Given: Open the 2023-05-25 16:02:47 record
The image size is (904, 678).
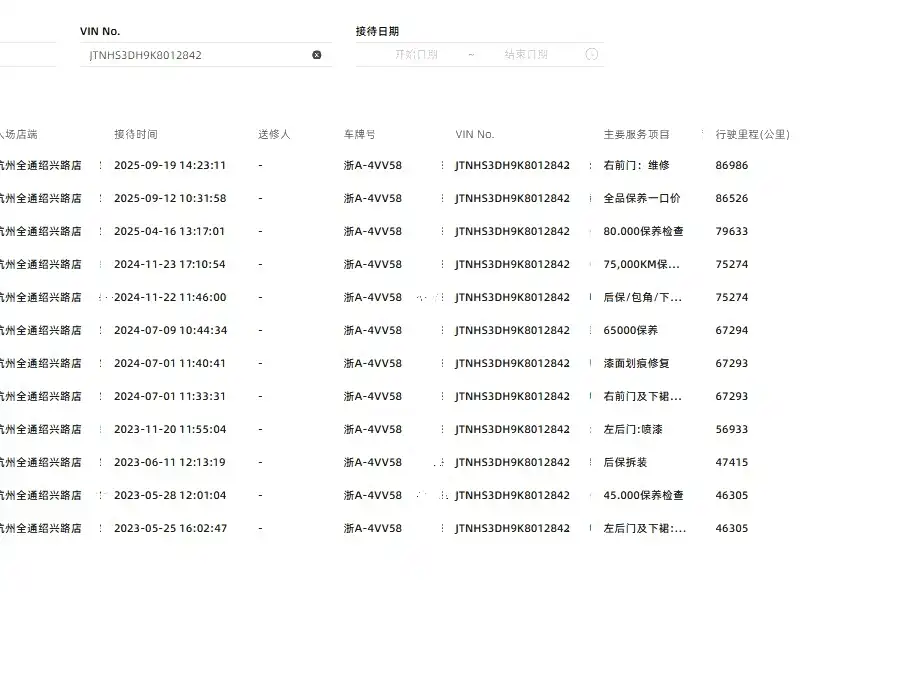Looking at the screenshot, I should click(170, 528).
